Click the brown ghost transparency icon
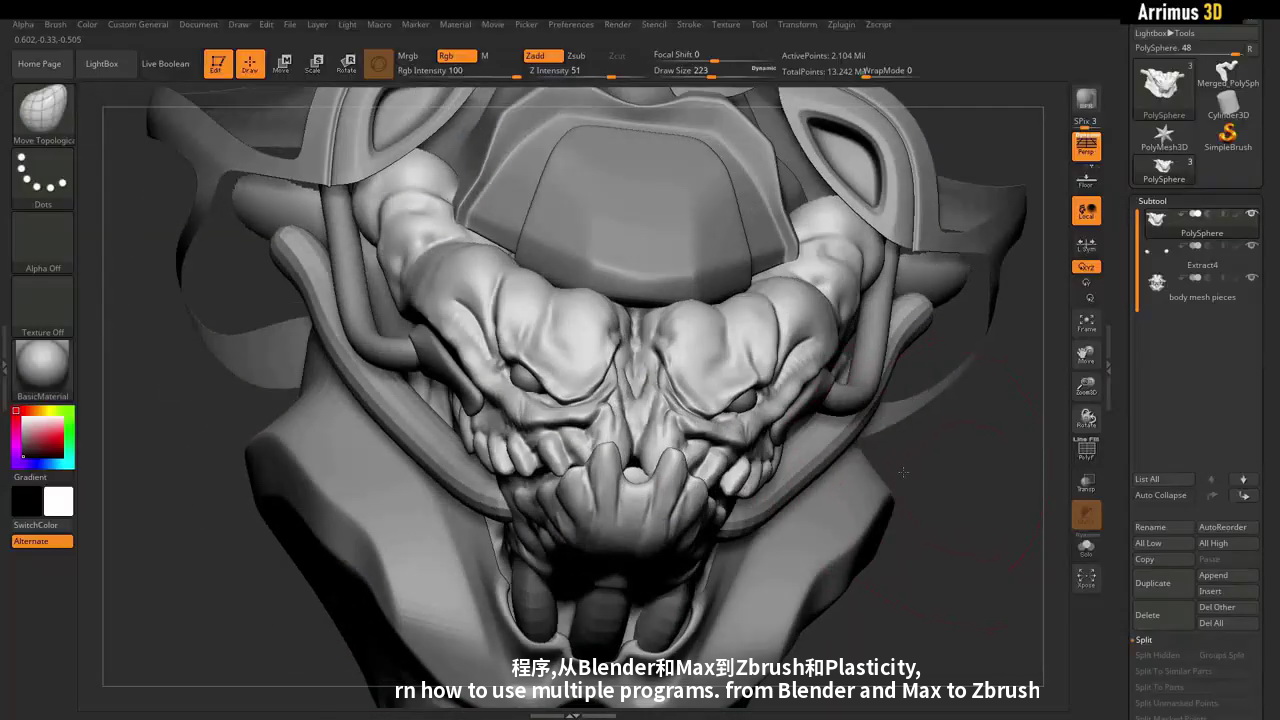 [1086, 515]
